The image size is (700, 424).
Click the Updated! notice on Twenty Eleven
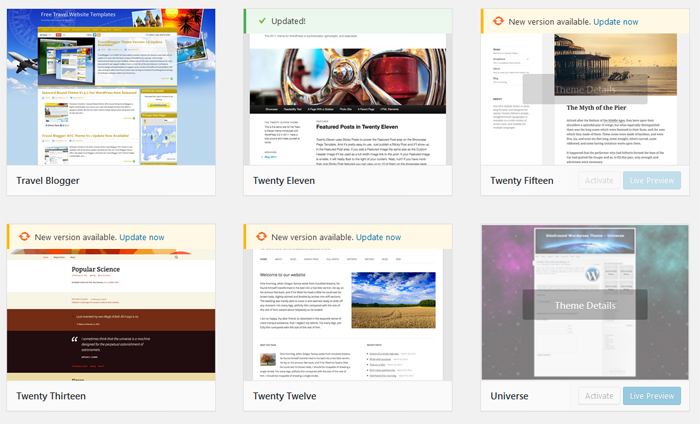(x=348, y=21)
